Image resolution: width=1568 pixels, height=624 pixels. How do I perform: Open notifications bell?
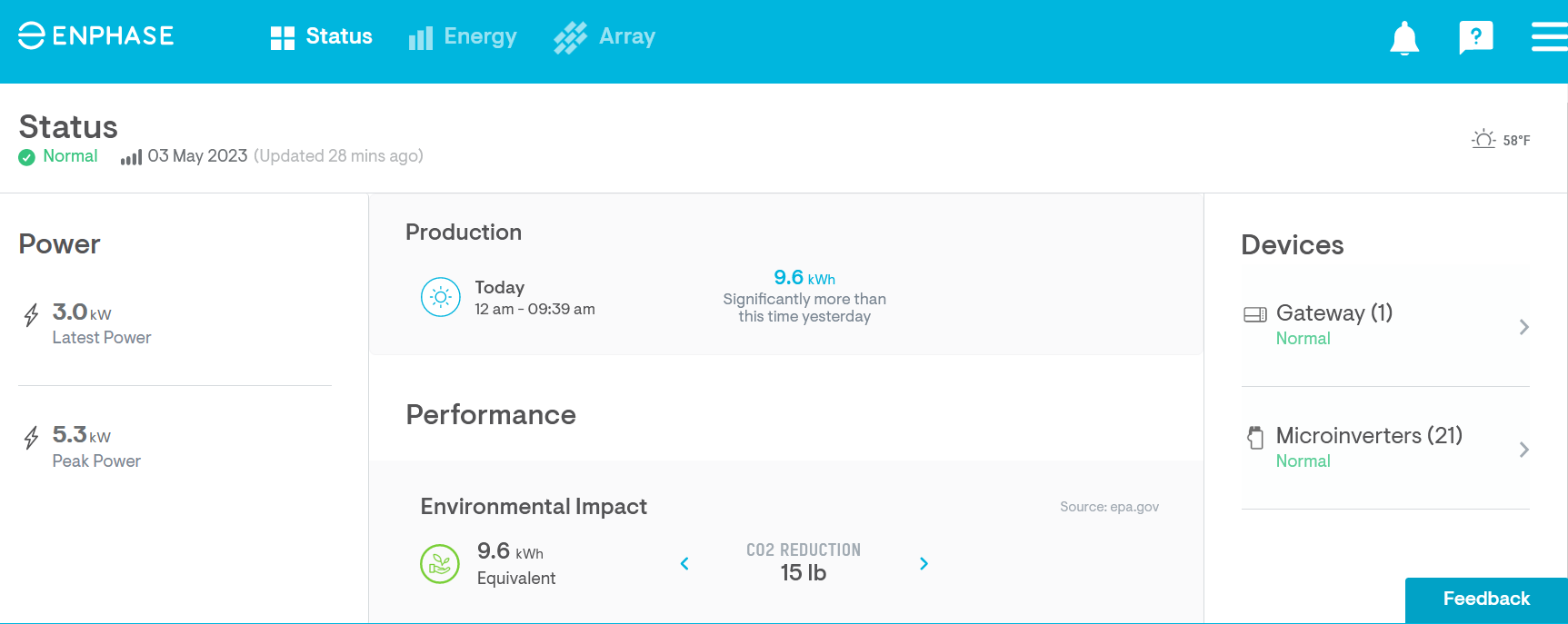tap(1404, 37)
